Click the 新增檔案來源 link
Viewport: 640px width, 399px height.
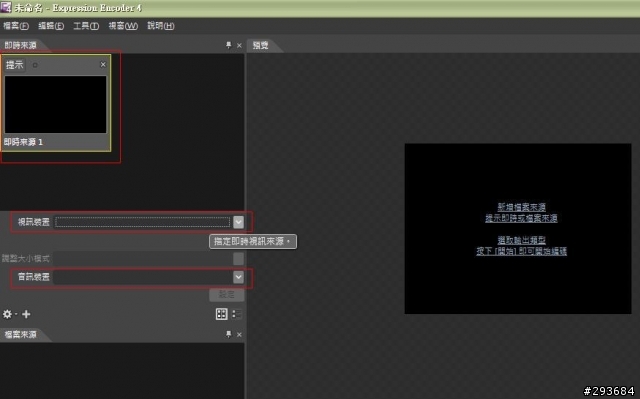pyautogui.click(x=521, y=207)
